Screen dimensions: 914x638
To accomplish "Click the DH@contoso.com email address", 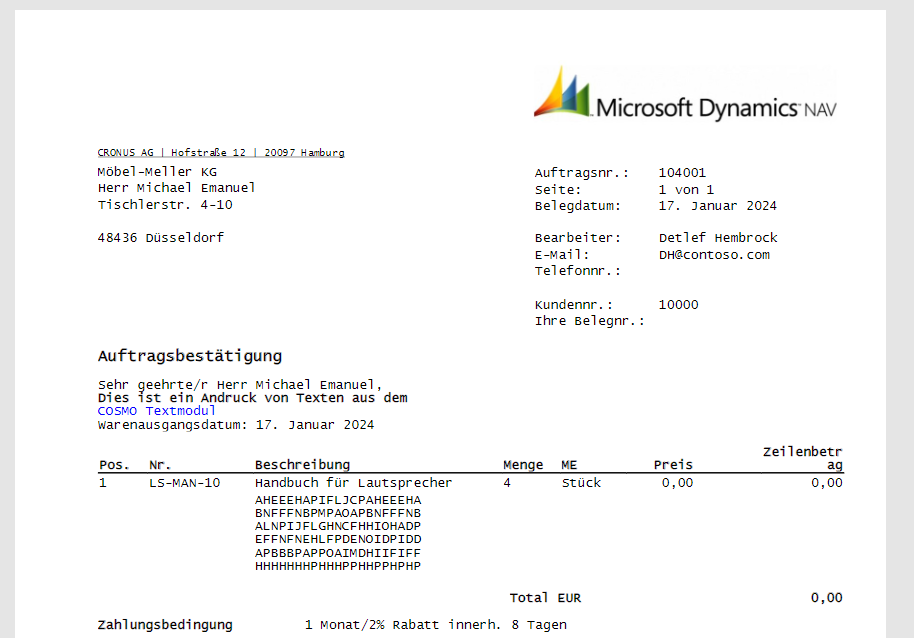I will click(x=714, y=255).
